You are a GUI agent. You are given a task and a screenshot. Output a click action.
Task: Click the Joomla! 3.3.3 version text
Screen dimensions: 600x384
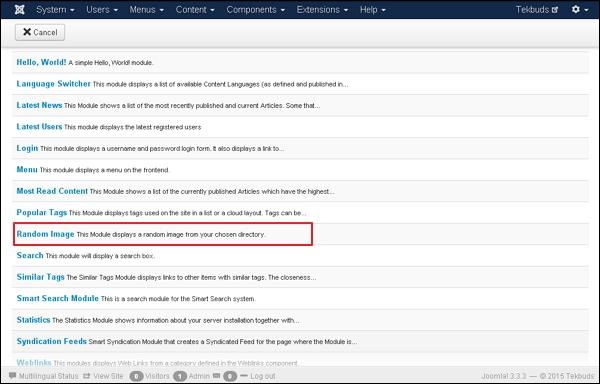(504, 376)
